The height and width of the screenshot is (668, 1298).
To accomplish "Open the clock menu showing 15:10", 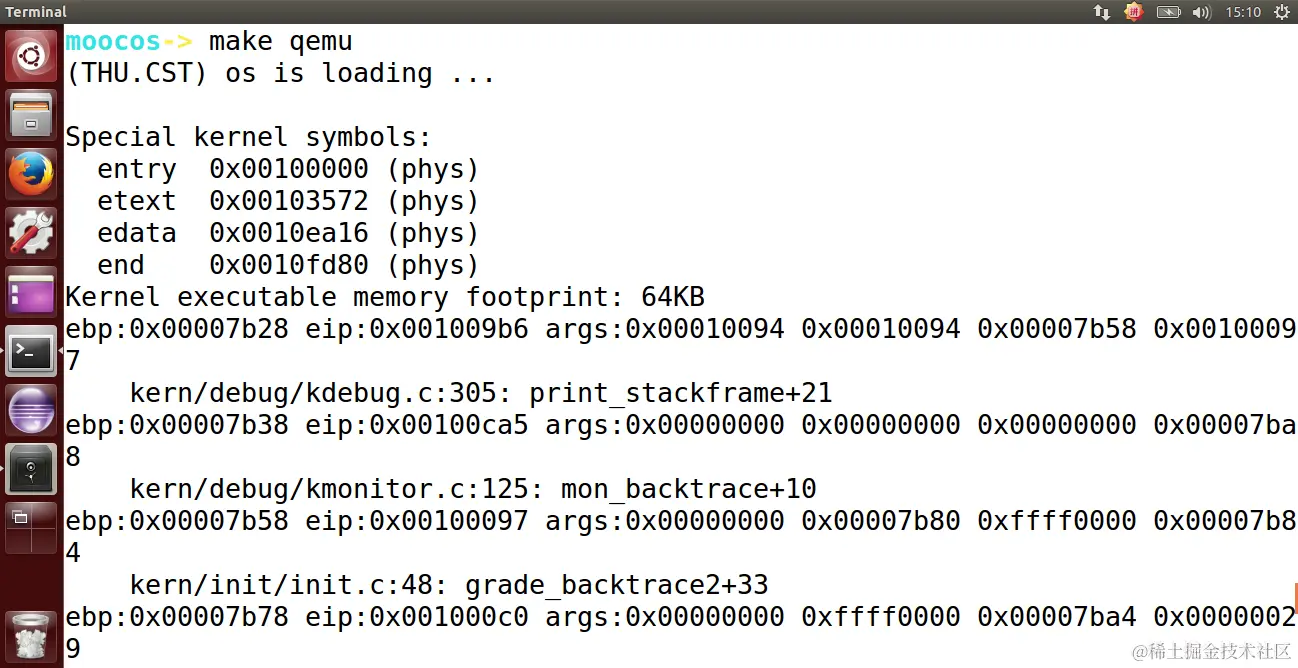I will pyautogui.click(x=1242, y=12).
